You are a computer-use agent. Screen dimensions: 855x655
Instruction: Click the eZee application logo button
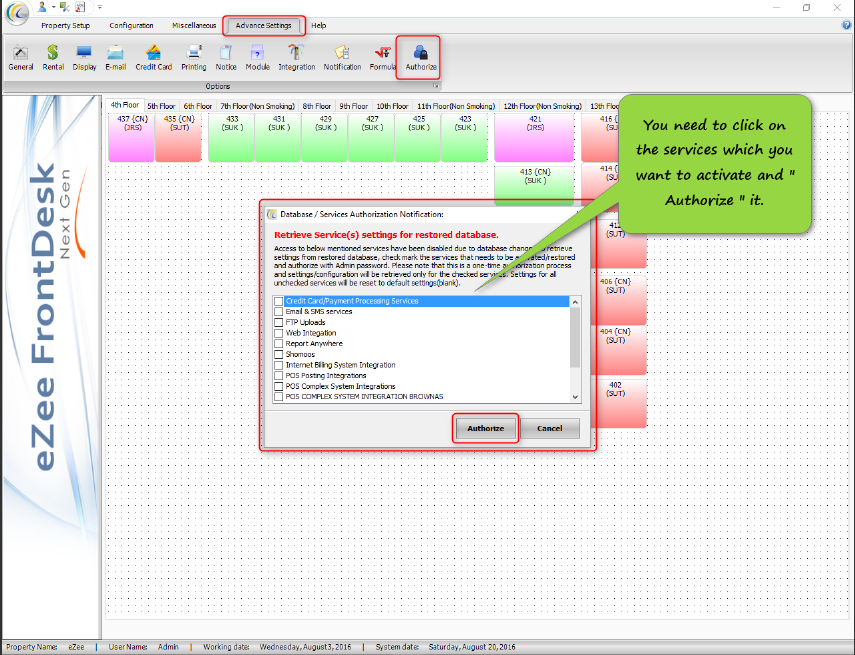click(x=17, y=13)
